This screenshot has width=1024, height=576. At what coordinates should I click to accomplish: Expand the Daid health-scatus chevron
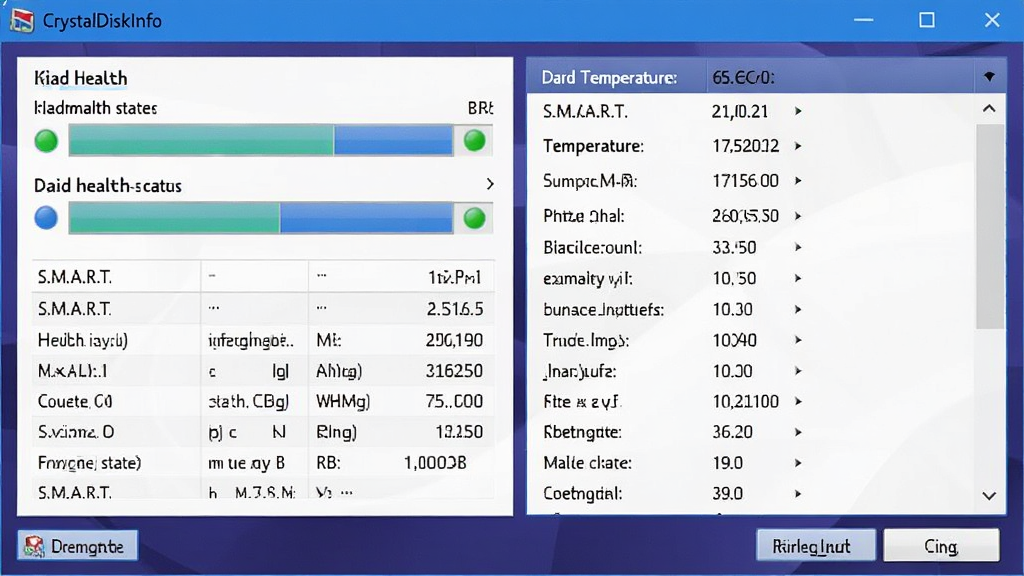point(490,185)
